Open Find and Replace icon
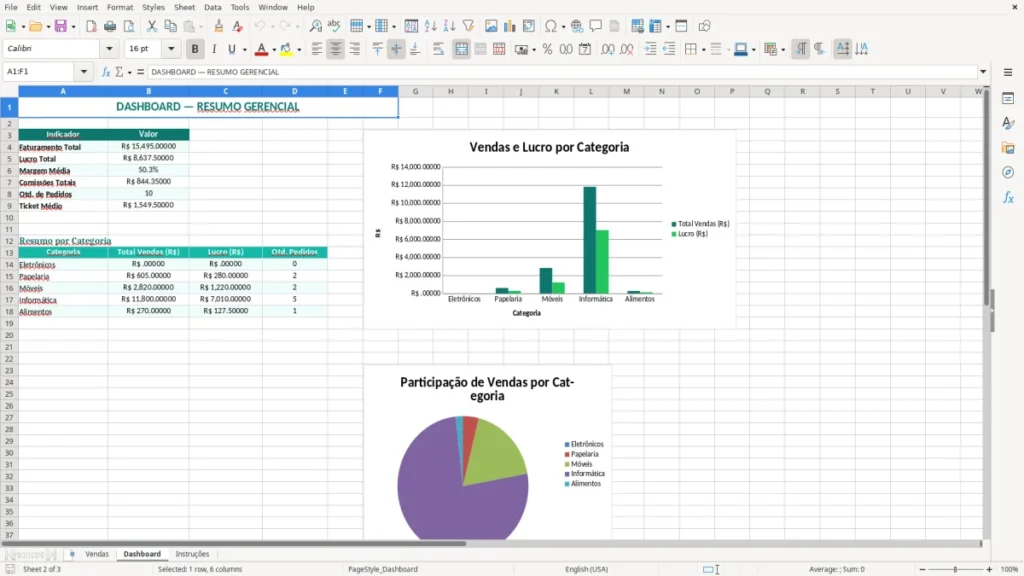 pos(315,26)
